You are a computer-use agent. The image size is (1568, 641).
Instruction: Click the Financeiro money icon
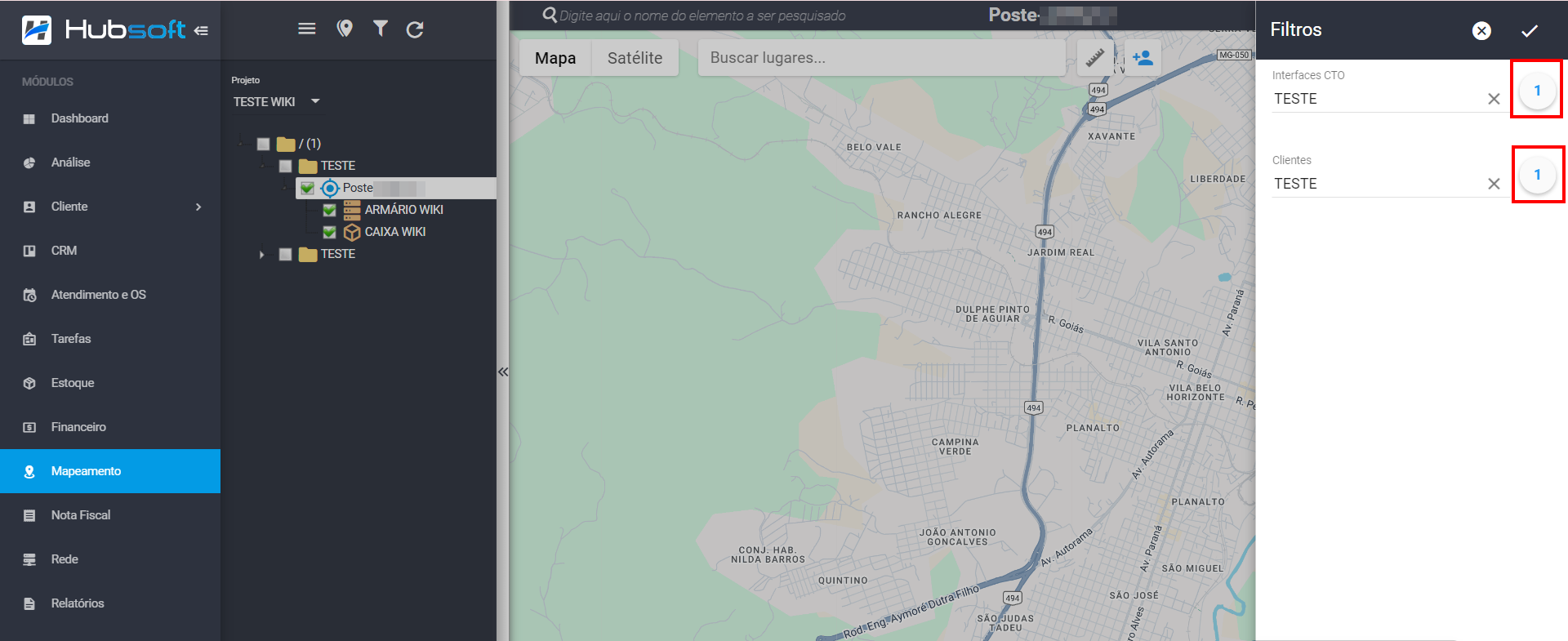pos(29,427)
